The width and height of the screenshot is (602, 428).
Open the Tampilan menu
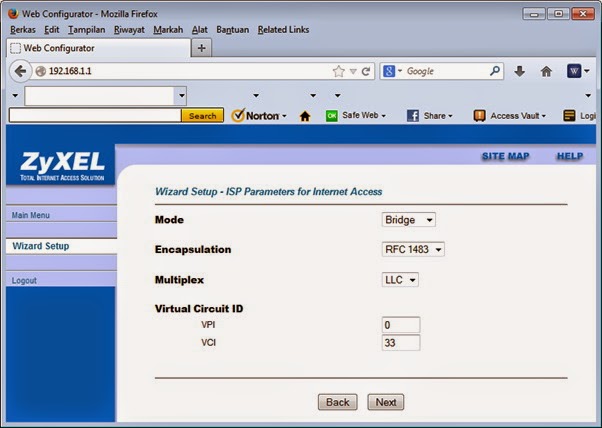(x=86, y=30)
